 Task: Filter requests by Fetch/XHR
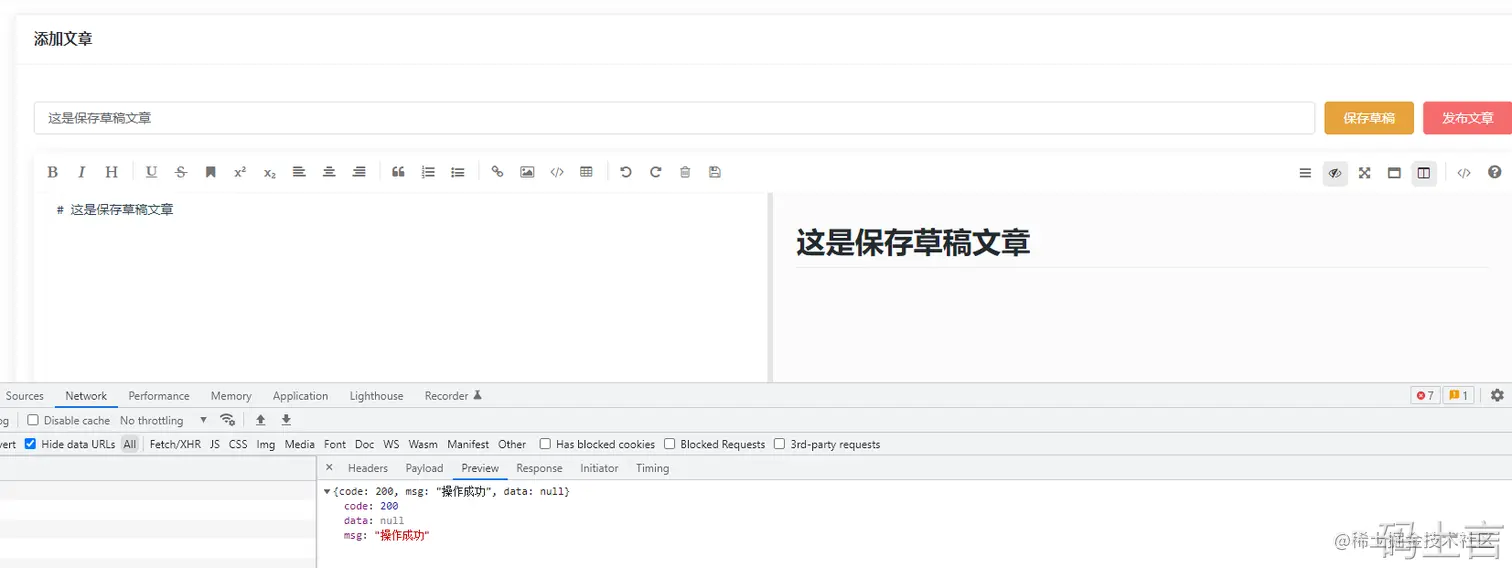pyautogui.click(x=175, y=444)
